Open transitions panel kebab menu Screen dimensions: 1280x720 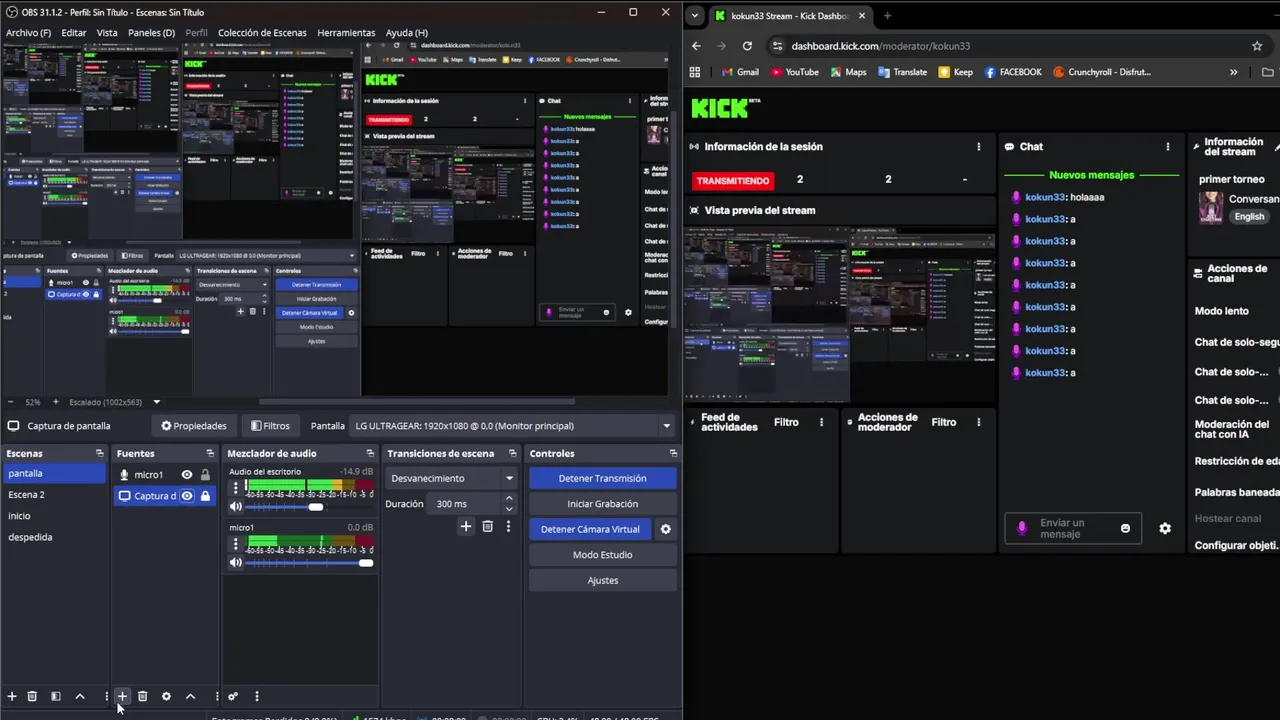(508, 526)
